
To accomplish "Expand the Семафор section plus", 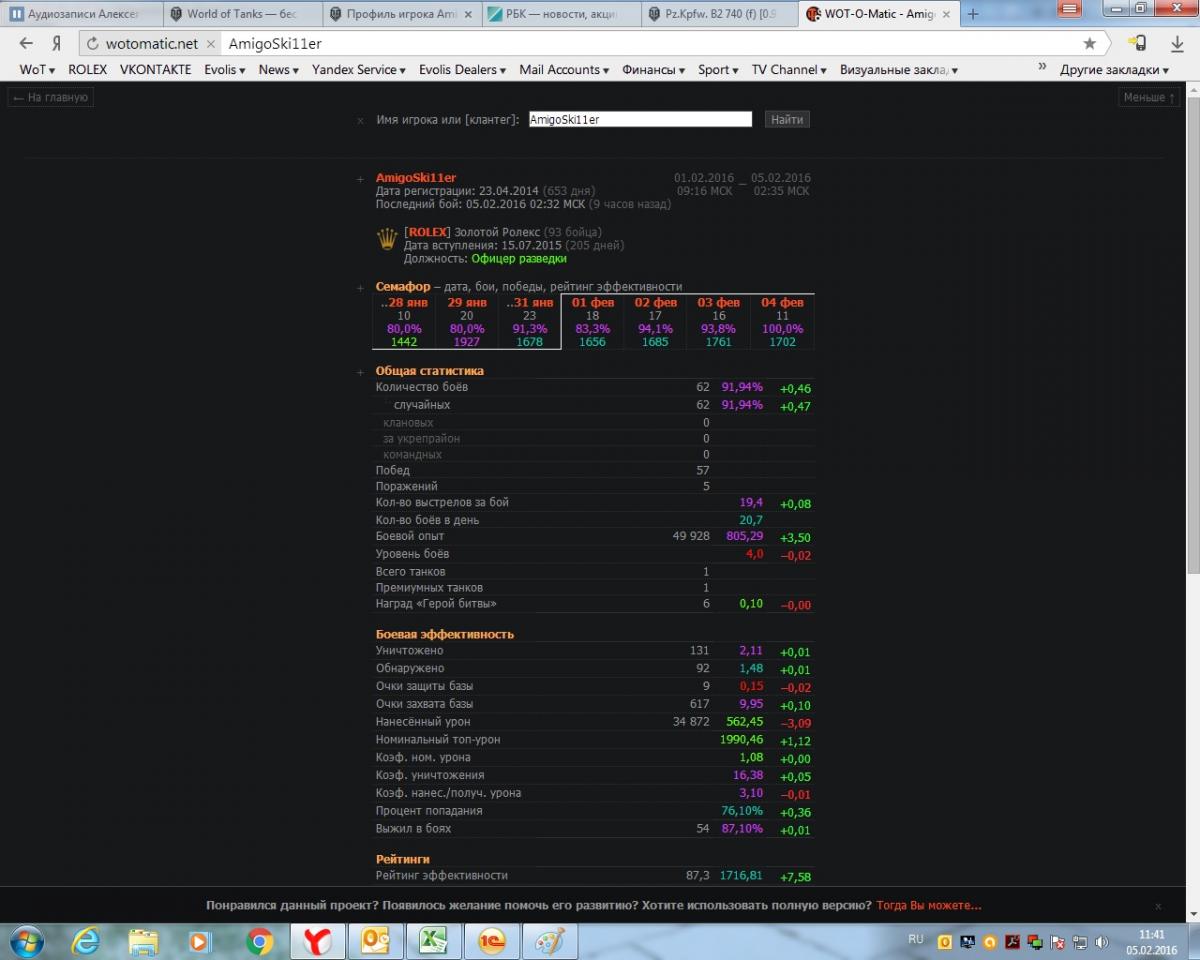I will tap(361, 288).
